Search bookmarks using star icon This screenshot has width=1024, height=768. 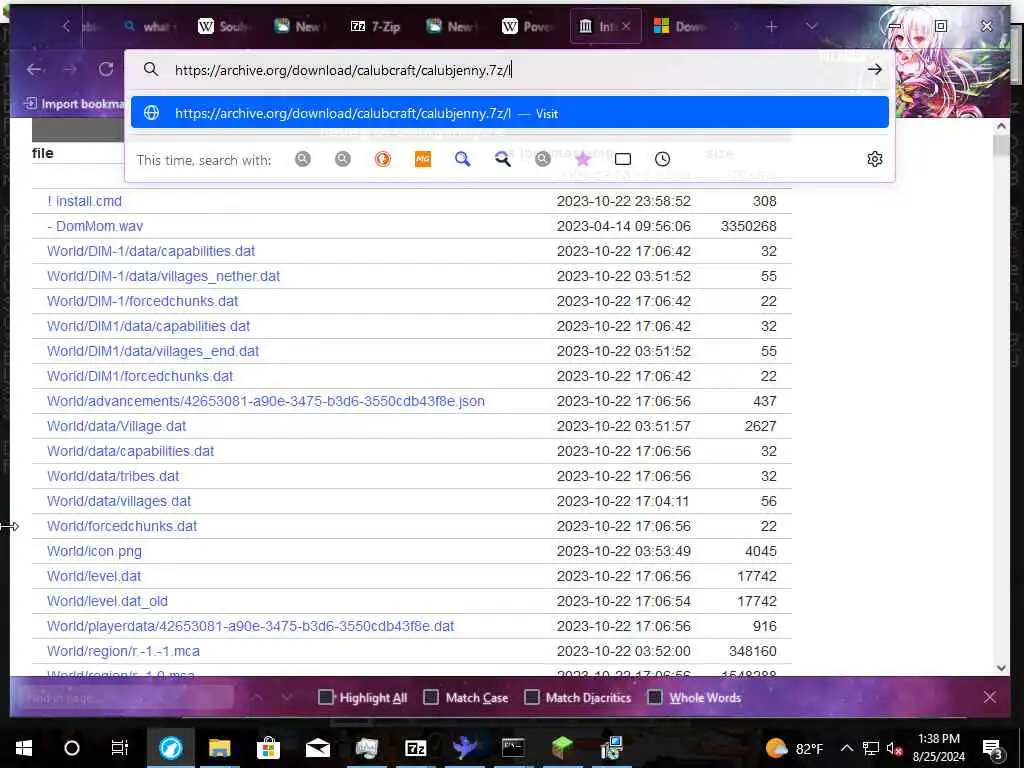coord(583,159)
